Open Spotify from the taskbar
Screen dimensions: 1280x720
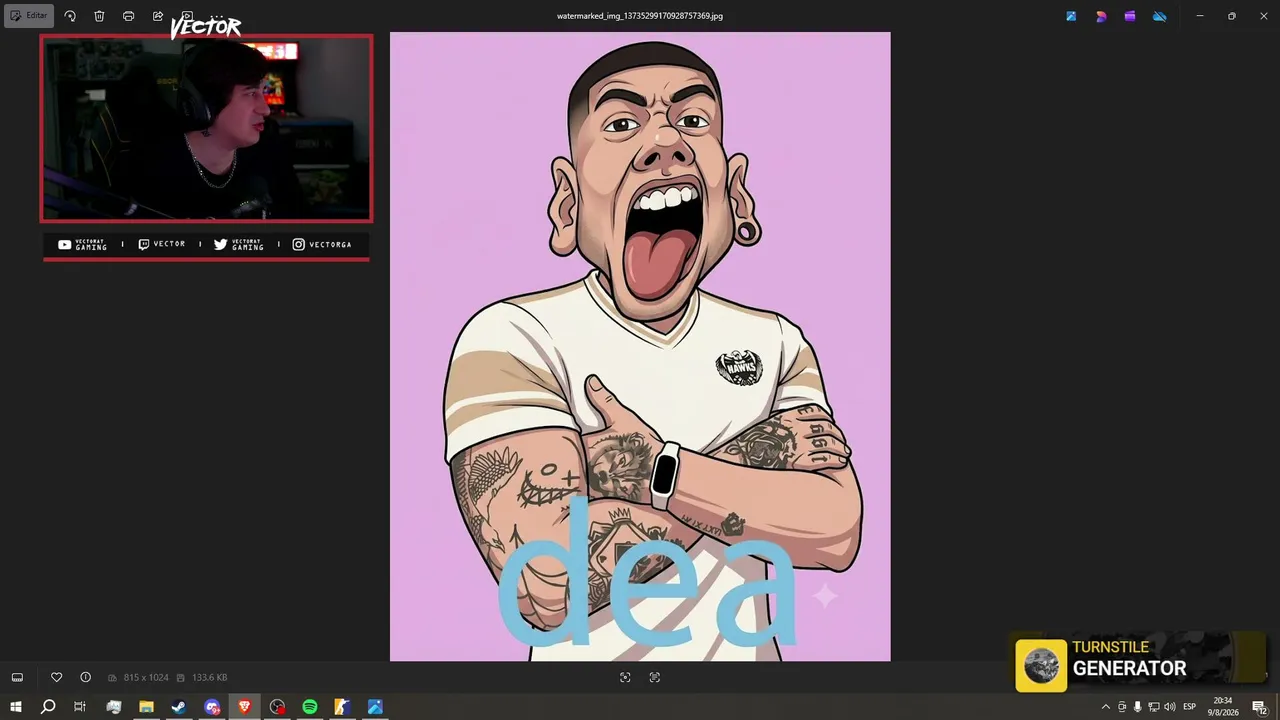[310, 707]
